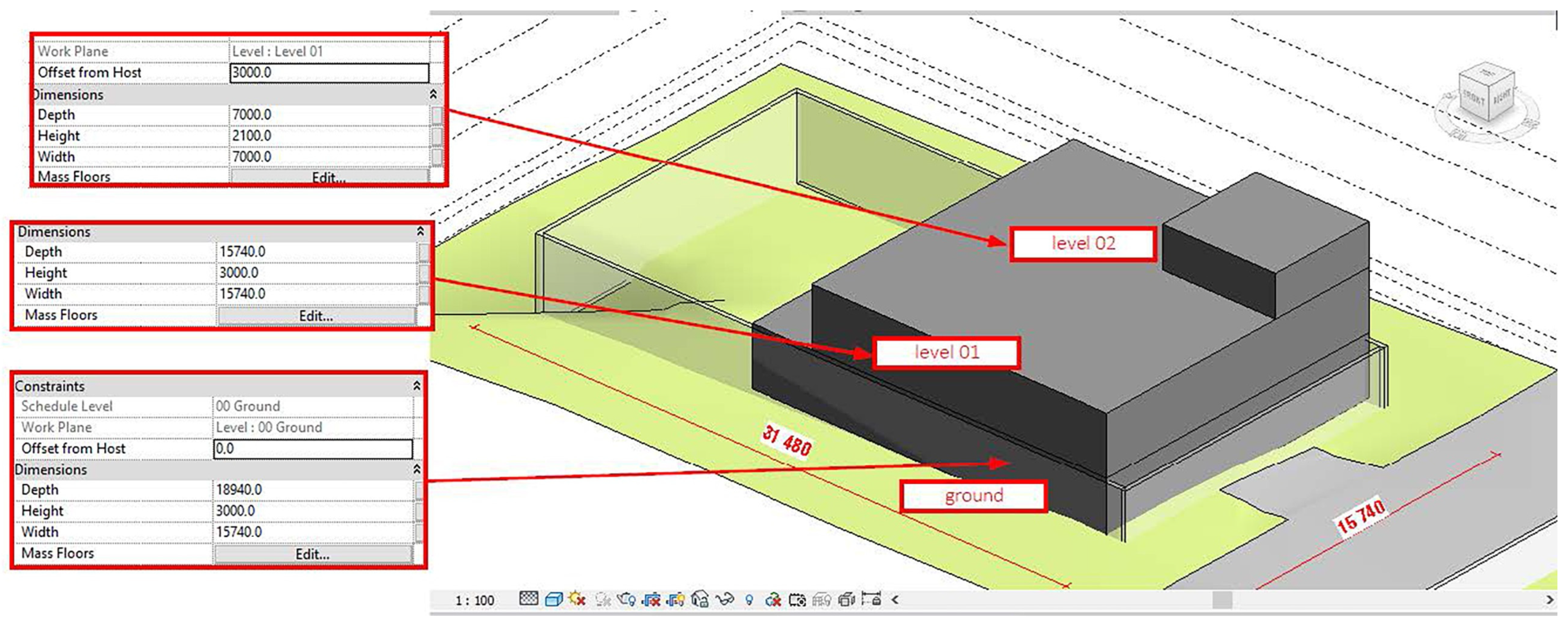Click the Crop View icon
Viewport: 1568px width, 627px height.
click(652, 599)
